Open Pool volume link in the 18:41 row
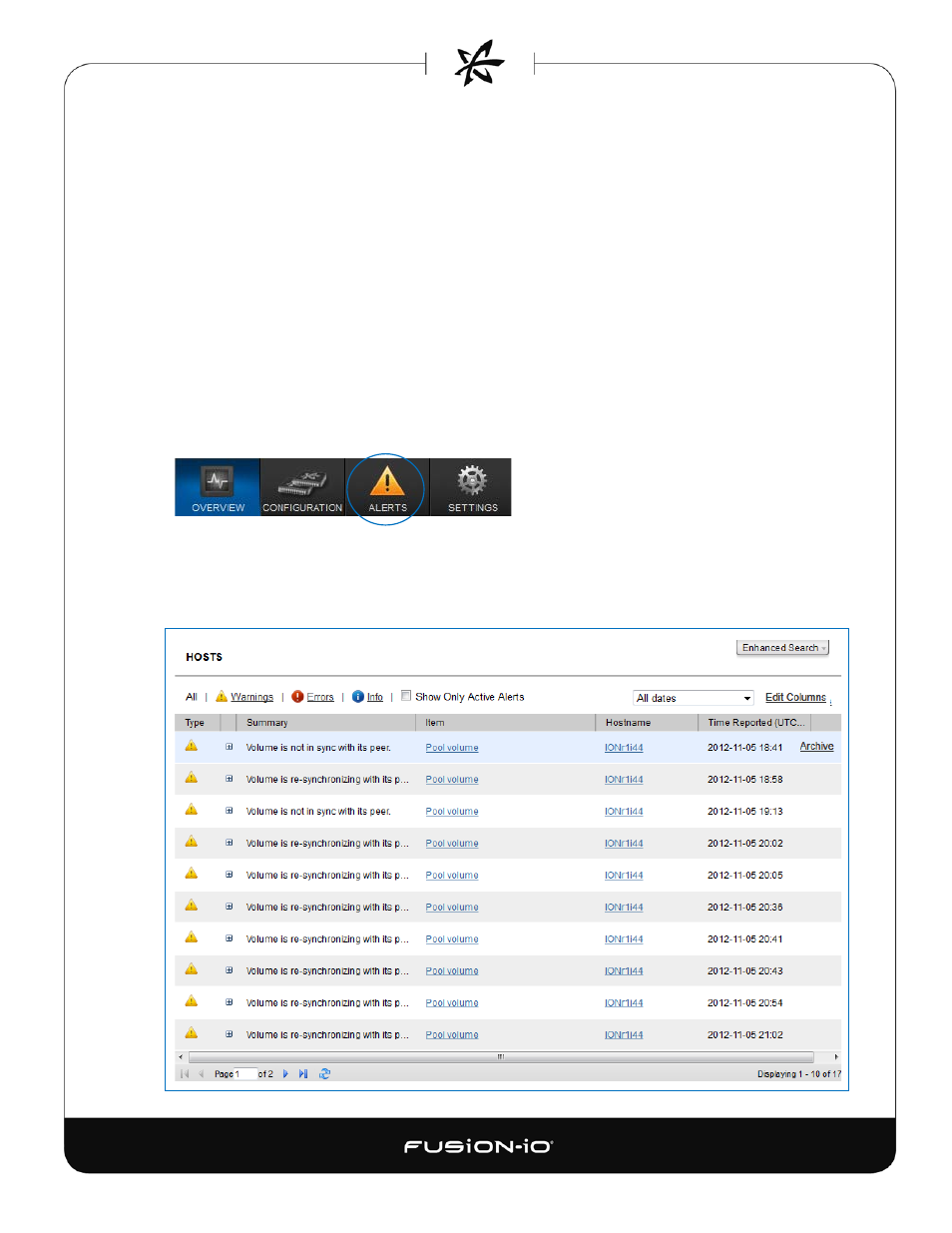 [452, 748]
